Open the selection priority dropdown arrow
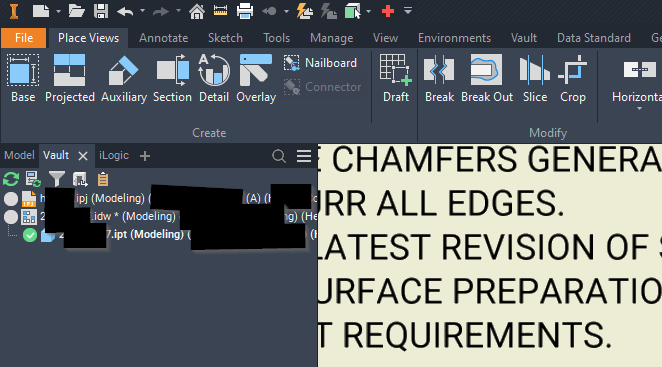Screen dimensions: 662x367 pos(369,11)
